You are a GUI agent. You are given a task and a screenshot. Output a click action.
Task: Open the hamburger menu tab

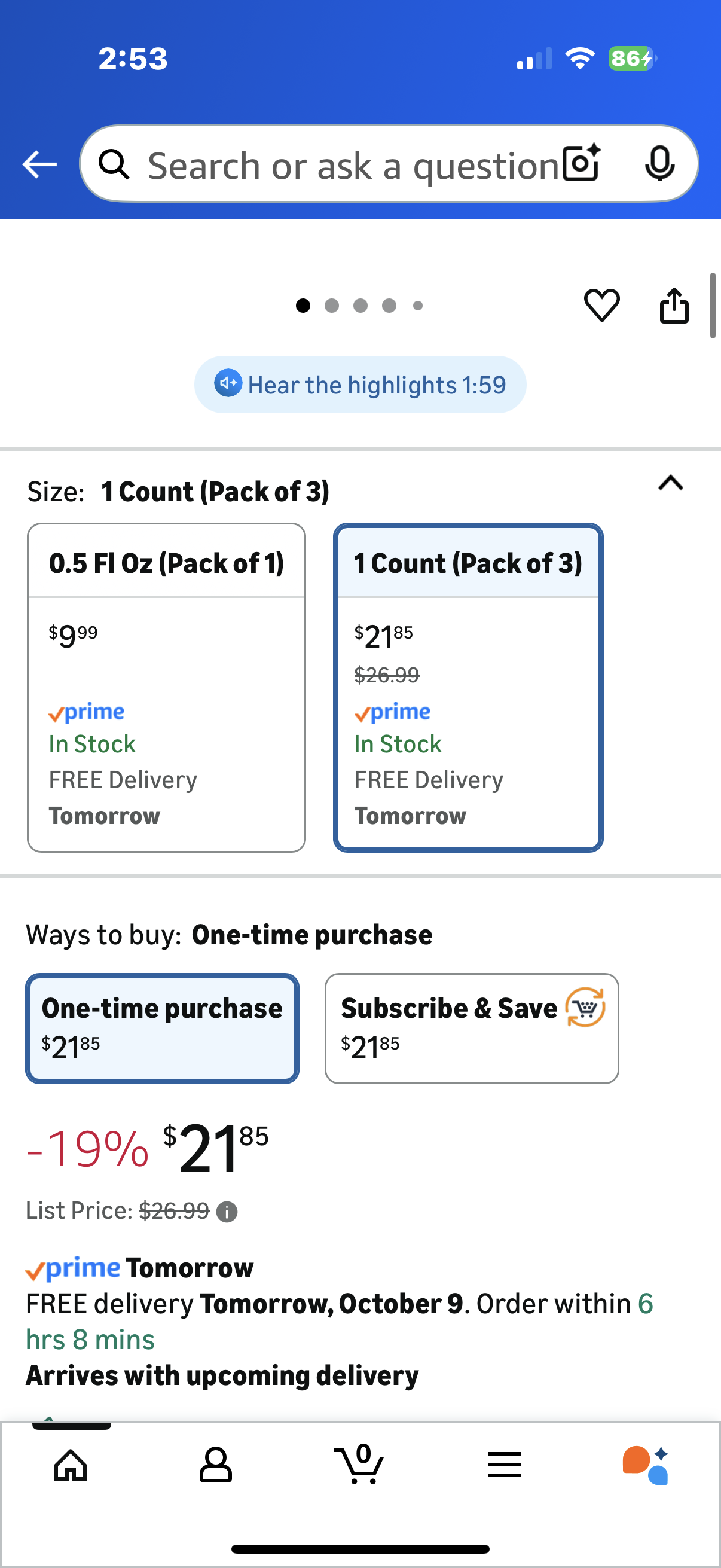click(505, 1465)
